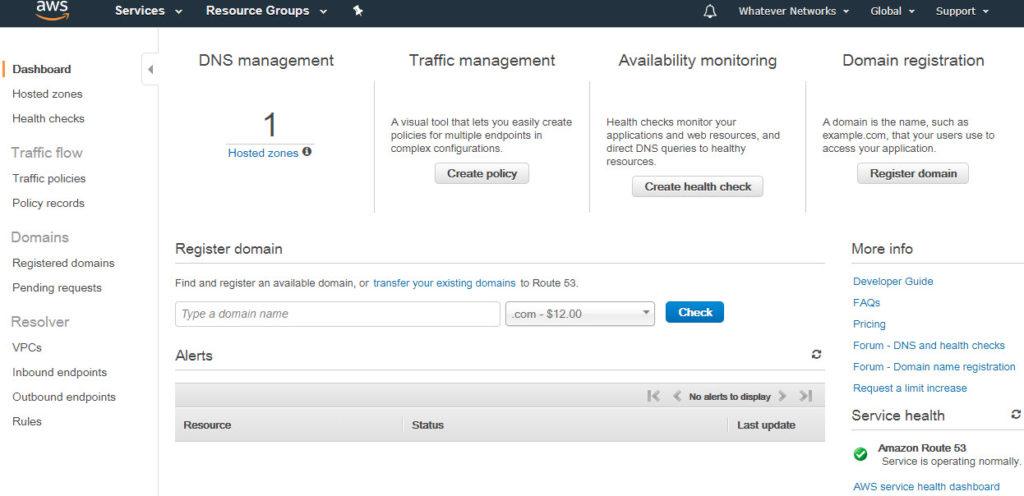The height and width of the screenshot is (496, 1024).
Task: Click the blue Check button
Action: 695,313
